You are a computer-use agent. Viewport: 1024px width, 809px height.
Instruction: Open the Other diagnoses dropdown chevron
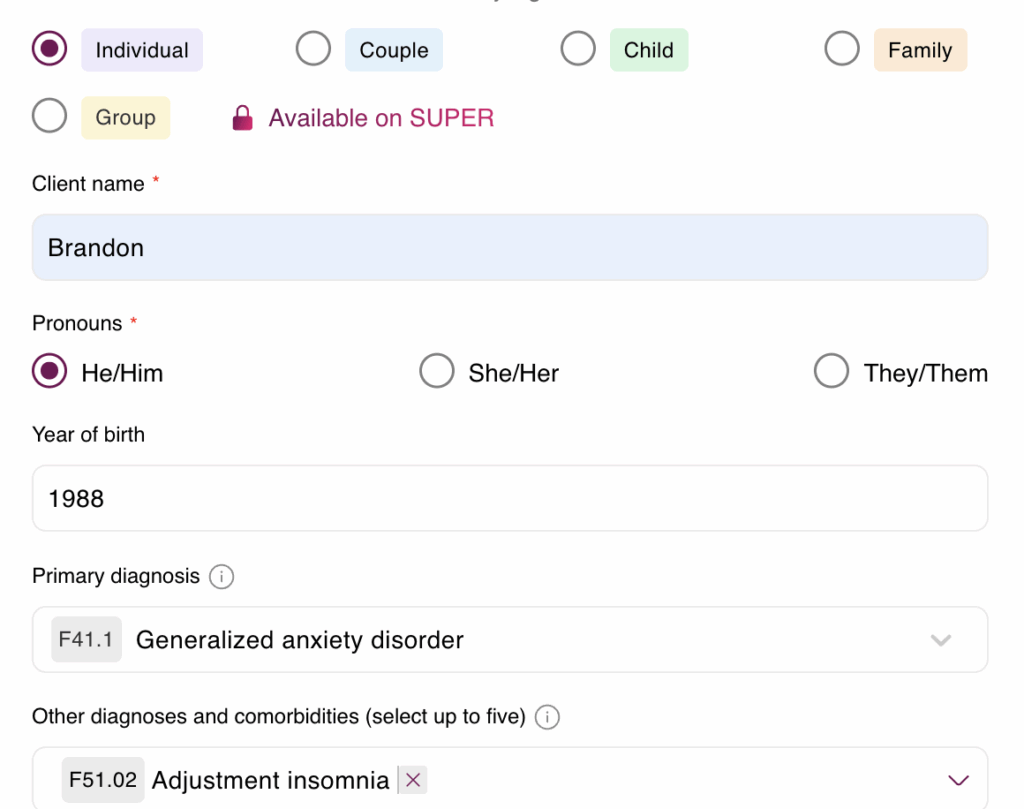(x=958, y=780)
